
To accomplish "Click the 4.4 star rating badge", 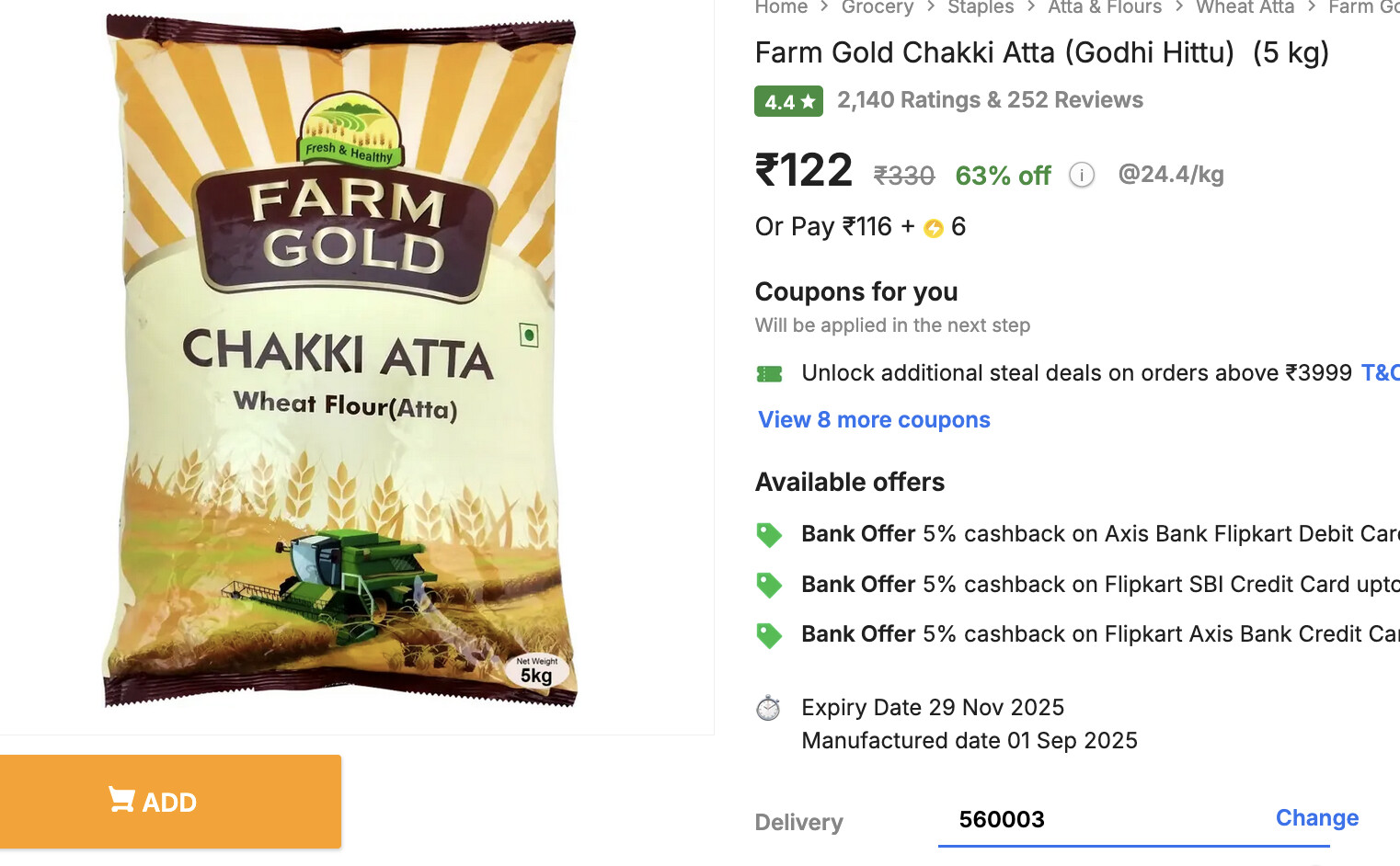I will tap(788, 101).
